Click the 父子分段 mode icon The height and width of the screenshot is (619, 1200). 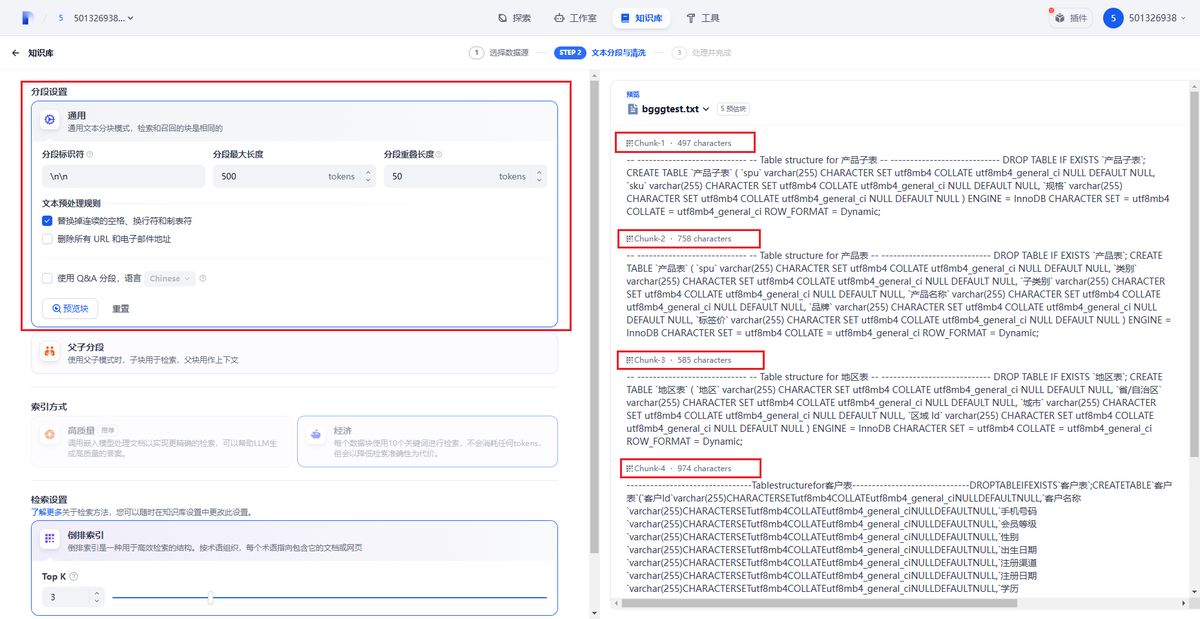pyautogui.click(x=49, y=352)
